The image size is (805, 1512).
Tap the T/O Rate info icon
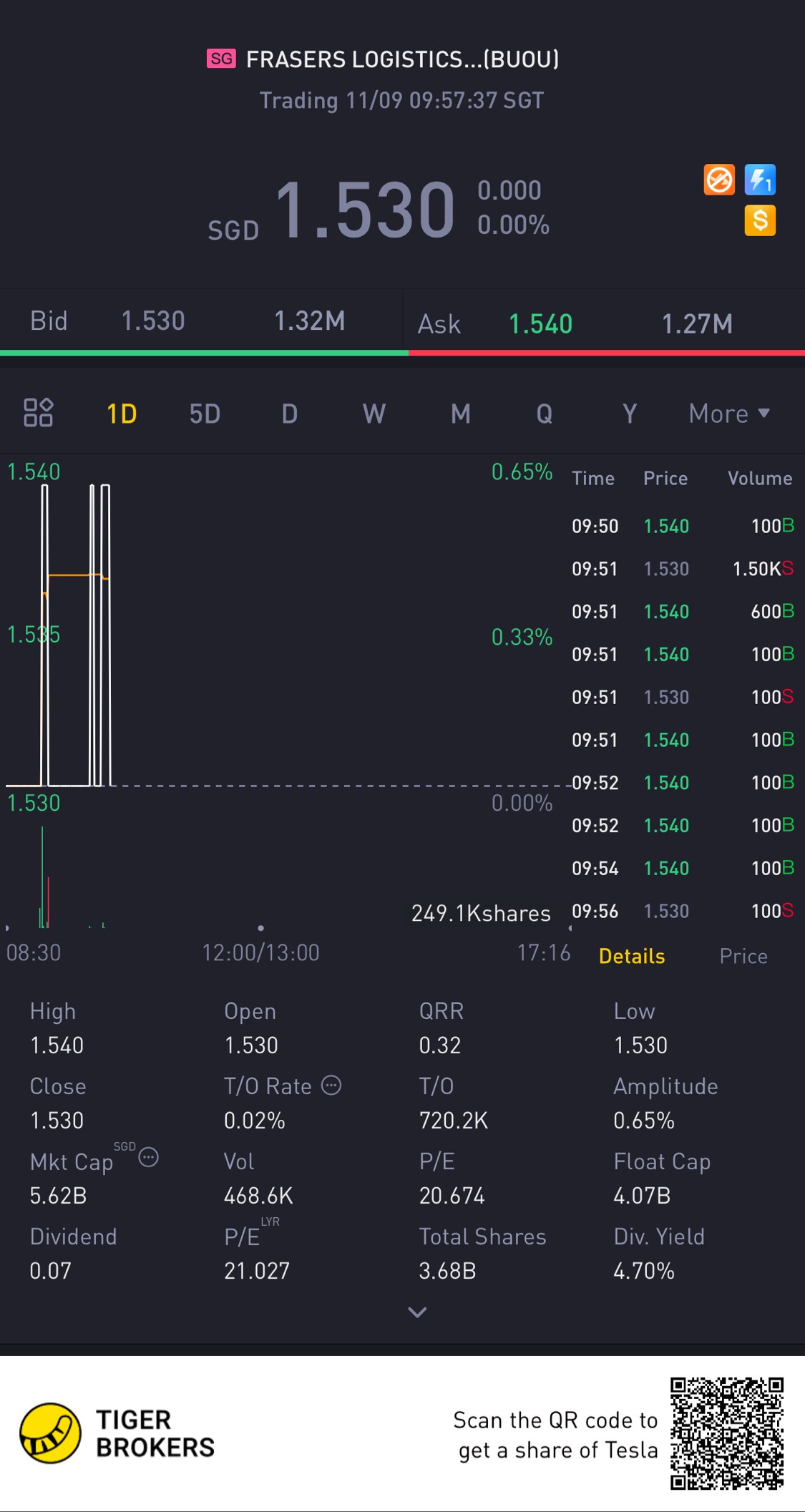(x=331, y=1086)
